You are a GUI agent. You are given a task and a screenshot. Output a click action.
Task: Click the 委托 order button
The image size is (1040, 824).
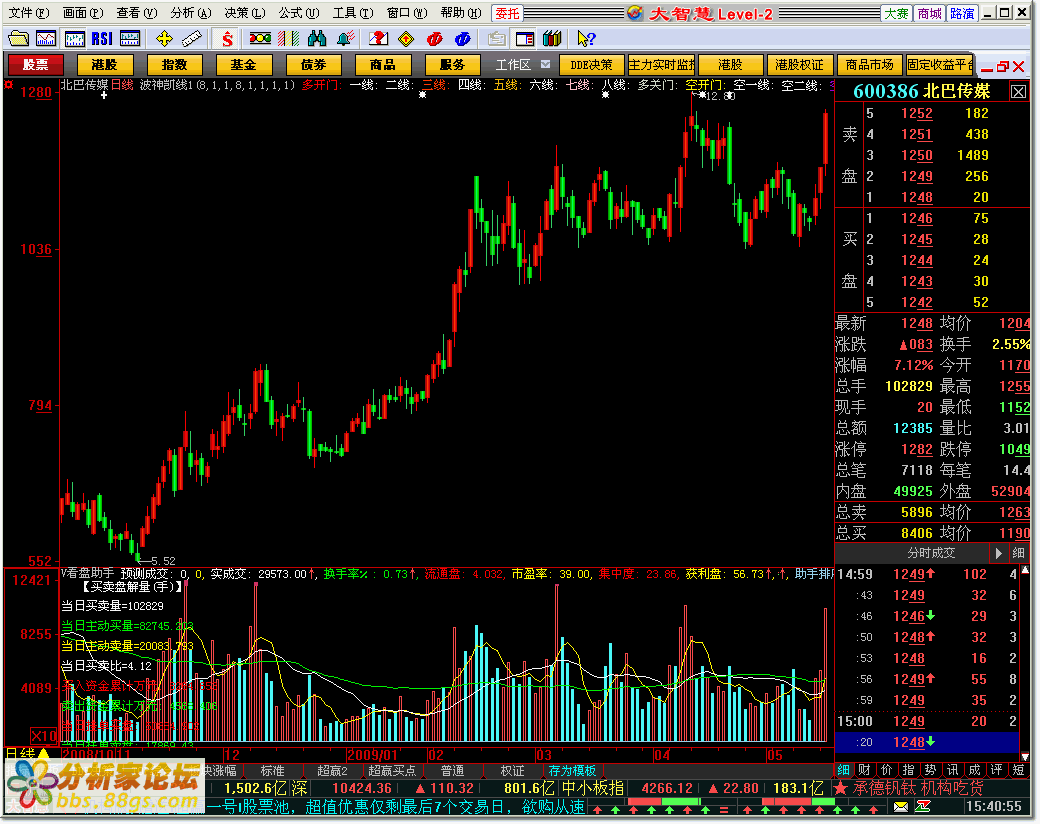click(x=507, y=13)
